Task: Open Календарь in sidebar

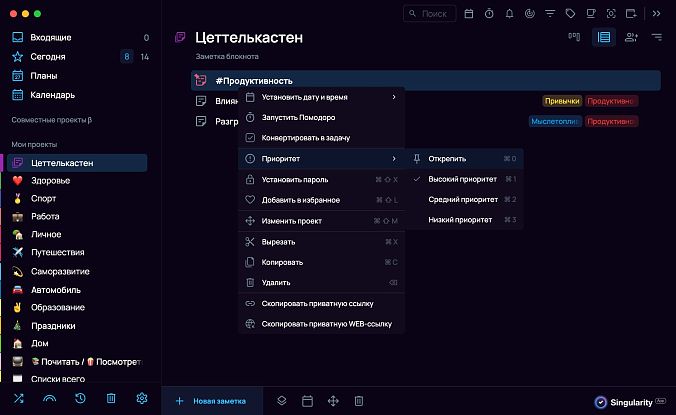Action: (80, 95)
